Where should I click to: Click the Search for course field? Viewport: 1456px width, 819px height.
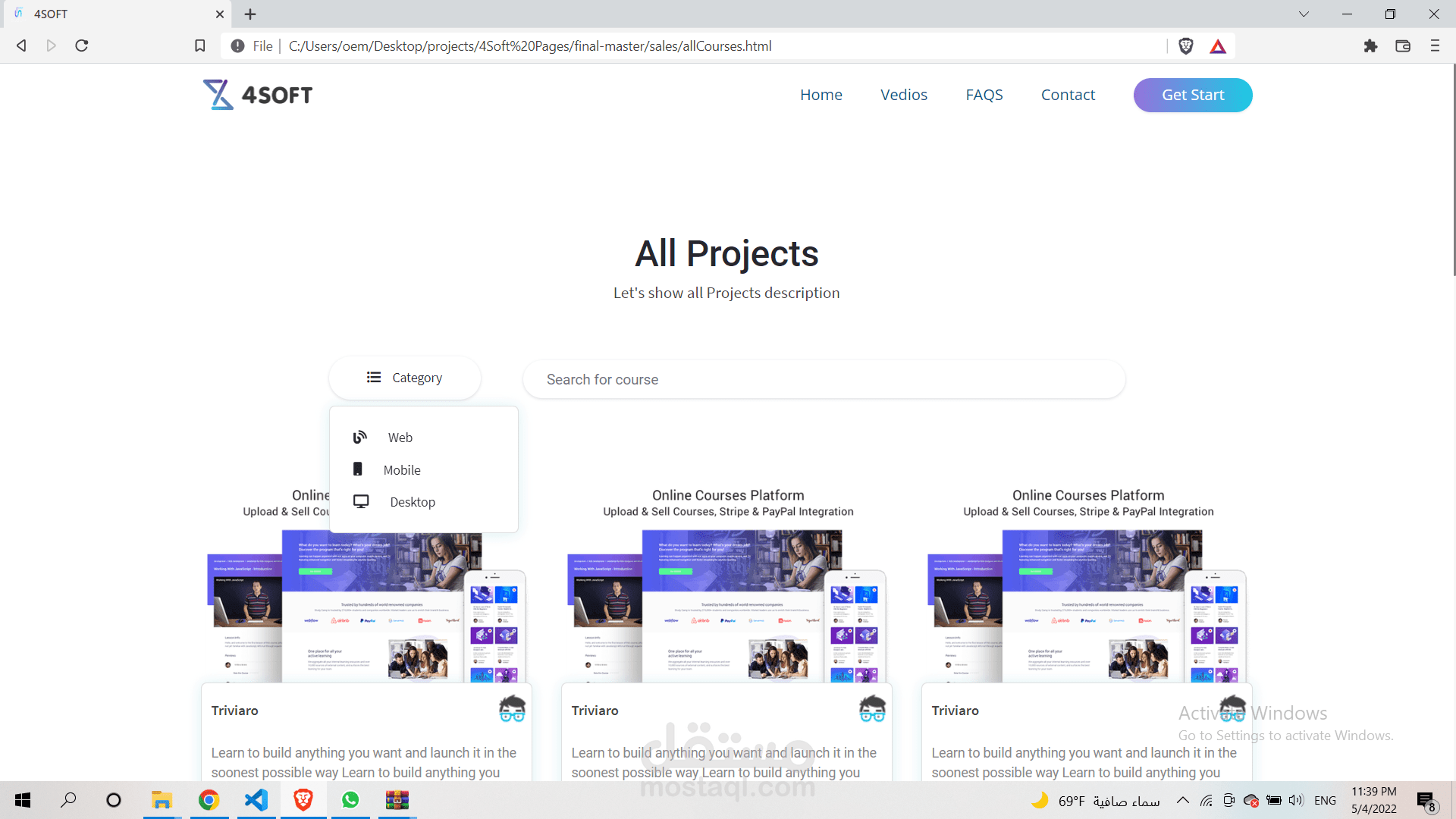pyautogui.click(x=824, y=379)
